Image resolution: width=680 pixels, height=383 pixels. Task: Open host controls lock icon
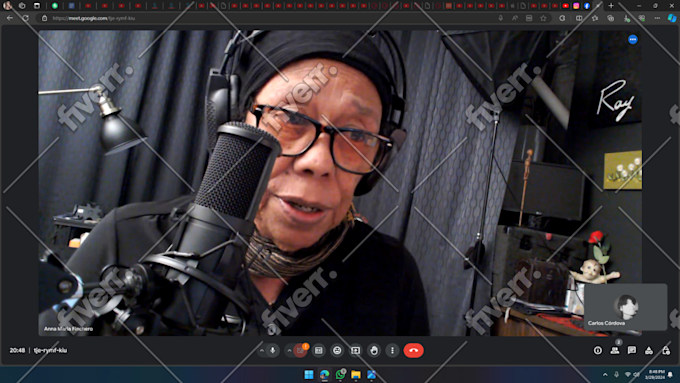pyautogui.click(x=666, y=350)
